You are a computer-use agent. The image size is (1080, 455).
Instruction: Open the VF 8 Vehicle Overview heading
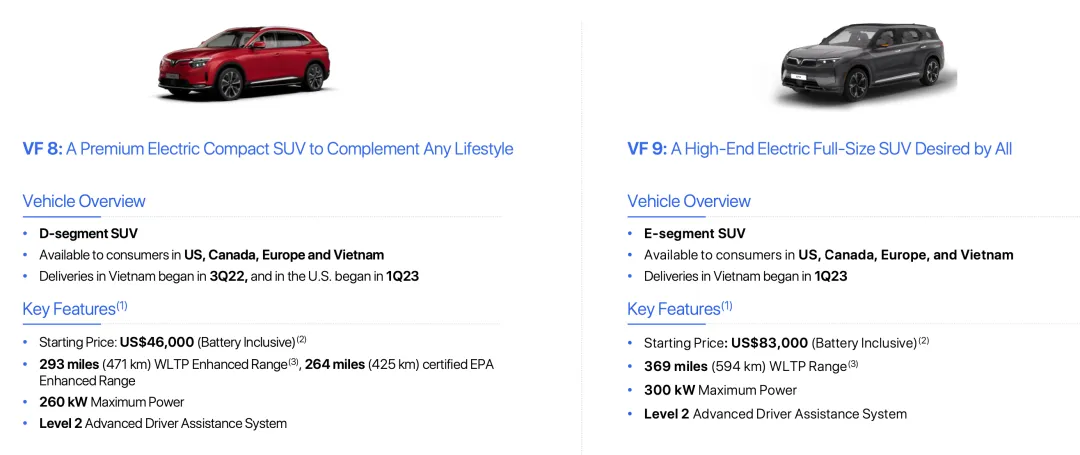[x=84, y=201]
